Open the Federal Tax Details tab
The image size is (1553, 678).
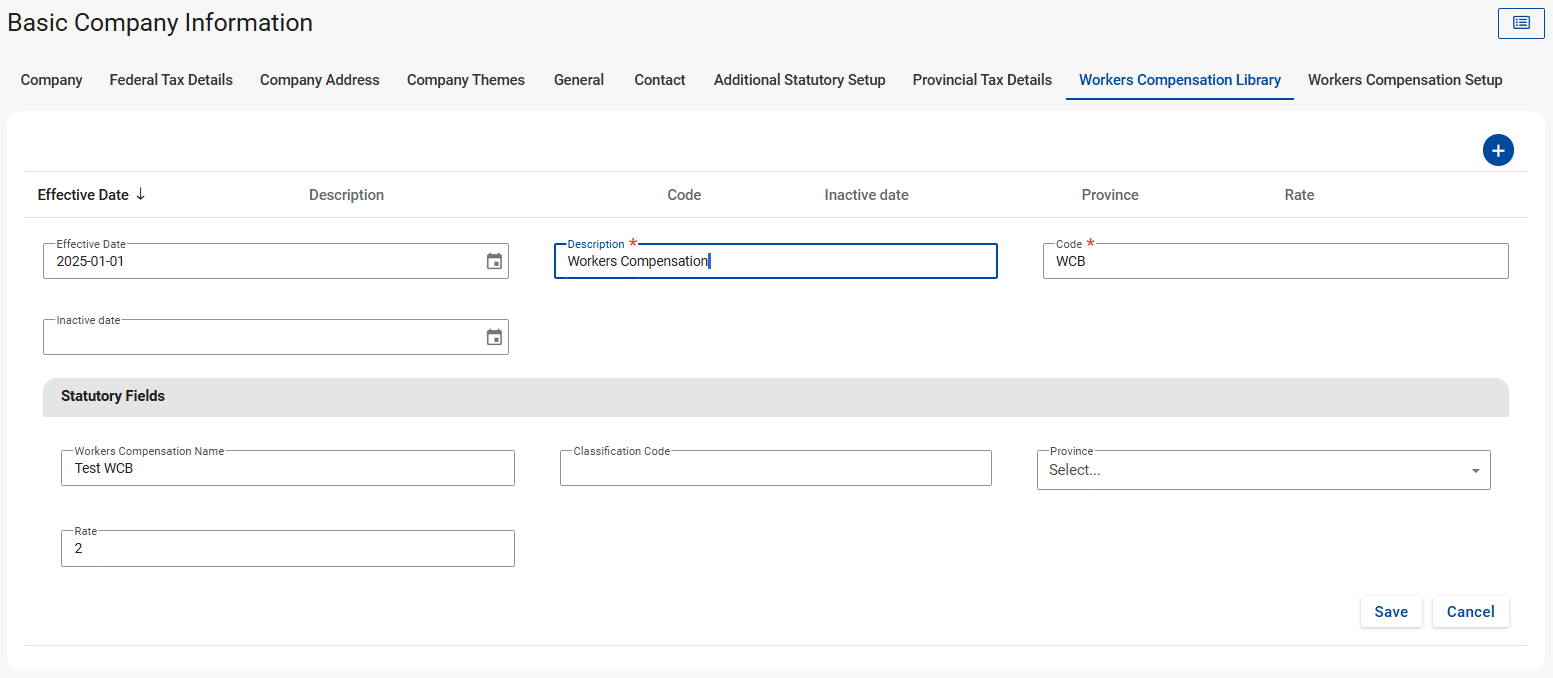coord(171,80)
